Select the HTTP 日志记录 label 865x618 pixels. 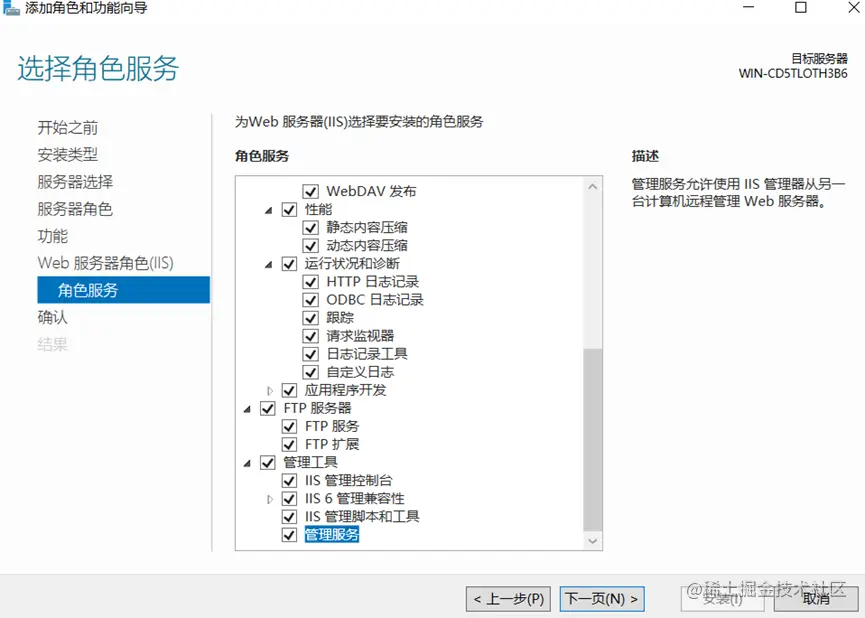(x=373, y=282)
